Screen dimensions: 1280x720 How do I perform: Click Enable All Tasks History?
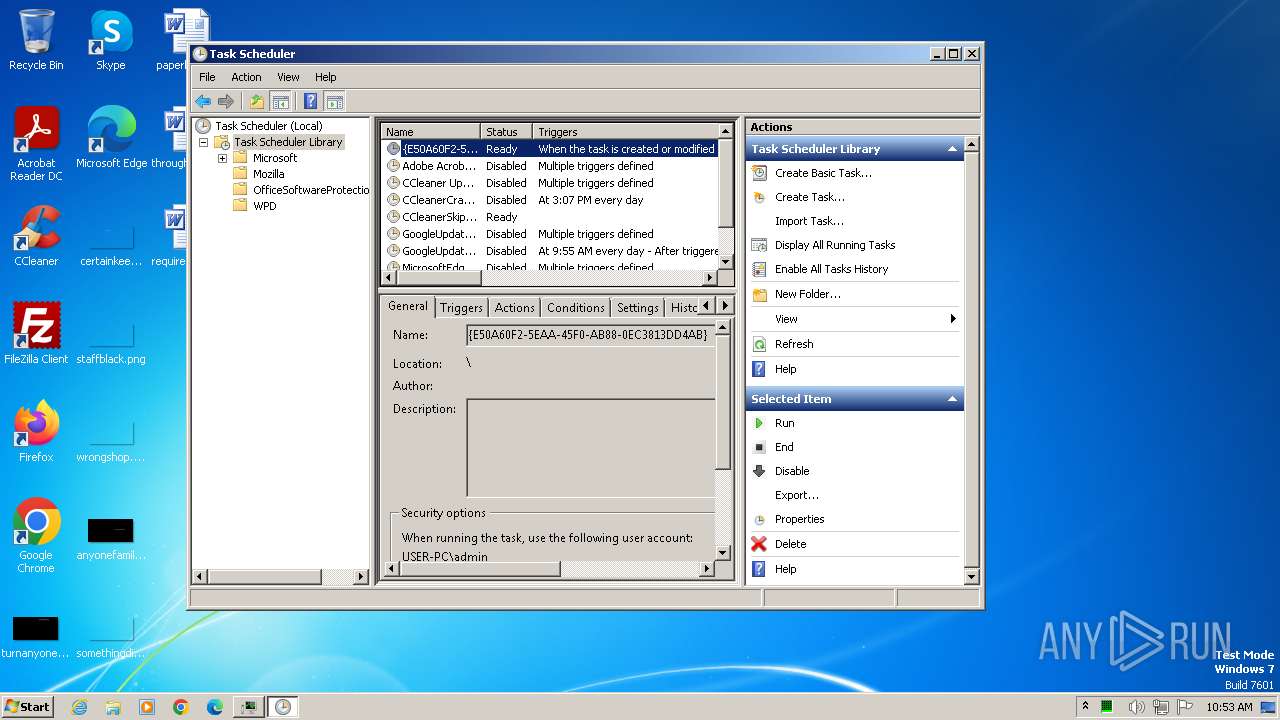(831, 269)
